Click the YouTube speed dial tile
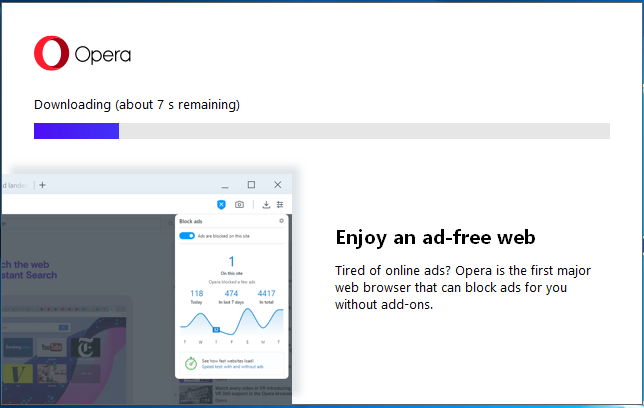644x408 pixels. [x=51, y=348]
